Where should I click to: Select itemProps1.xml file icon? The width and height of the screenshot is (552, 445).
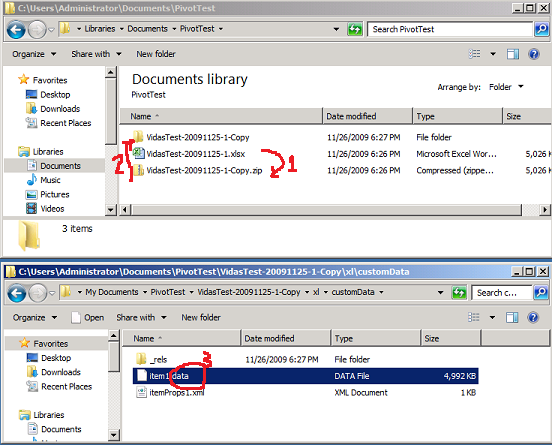[142, 392]
